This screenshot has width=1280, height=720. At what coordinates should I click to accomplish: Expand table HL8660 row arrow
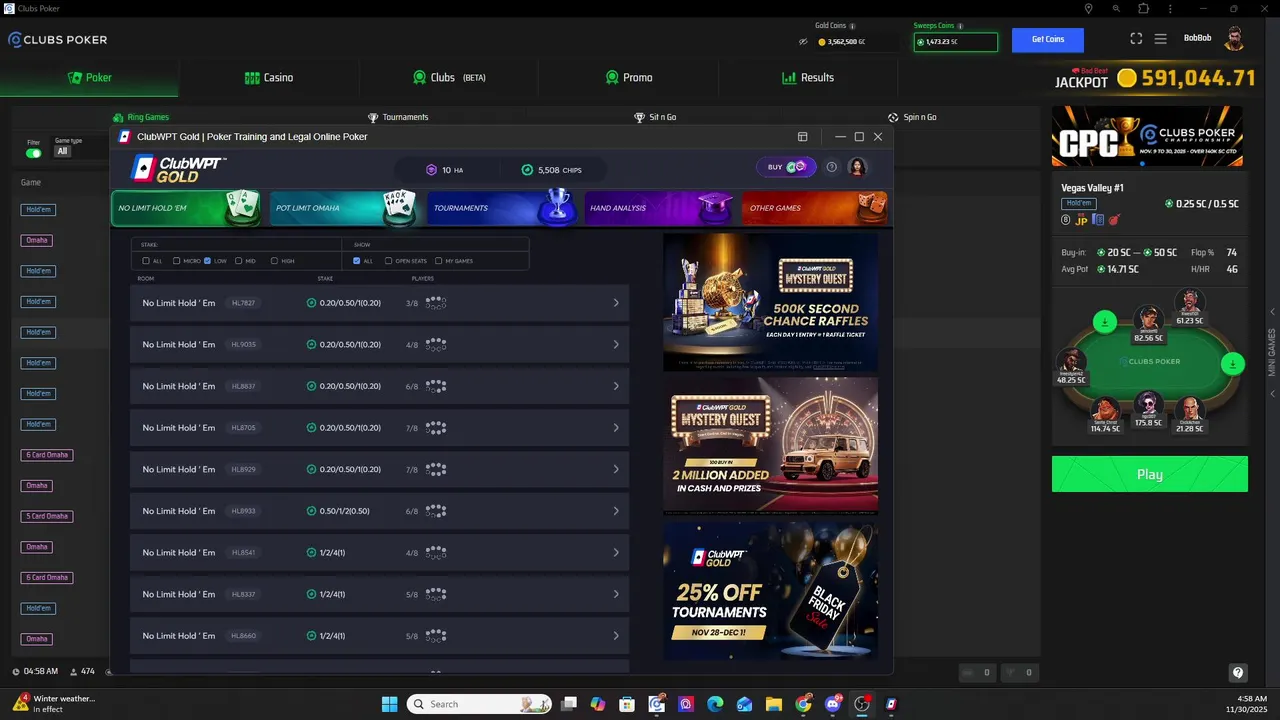click(616, 636)
